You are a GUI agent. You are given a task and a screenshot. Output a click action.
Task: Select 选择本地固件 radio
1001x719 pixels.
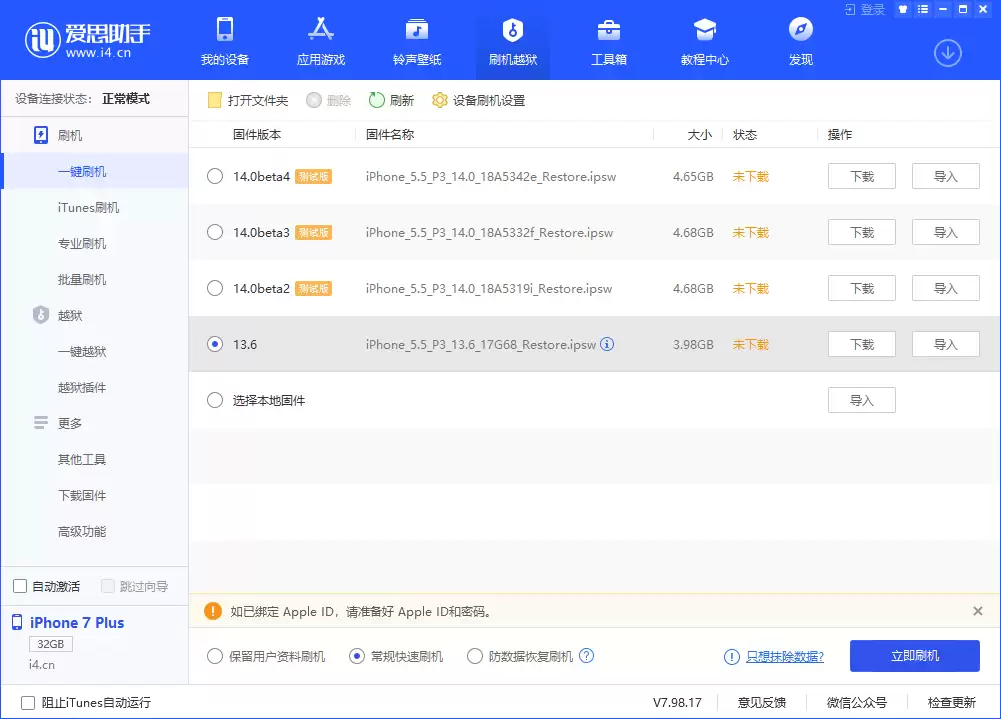(x=215, y=400)
